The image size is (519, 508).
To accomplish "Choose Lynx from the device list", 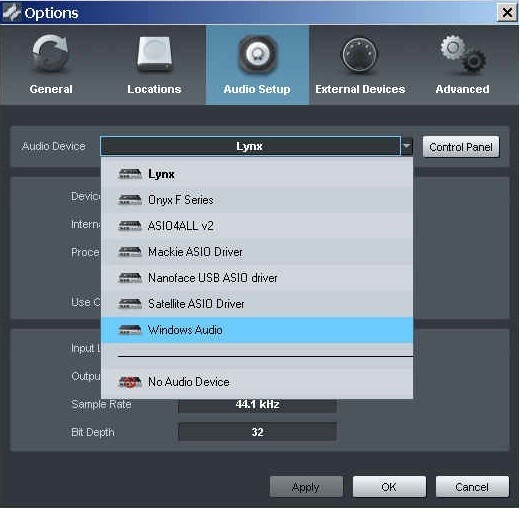I will point(257,174).
